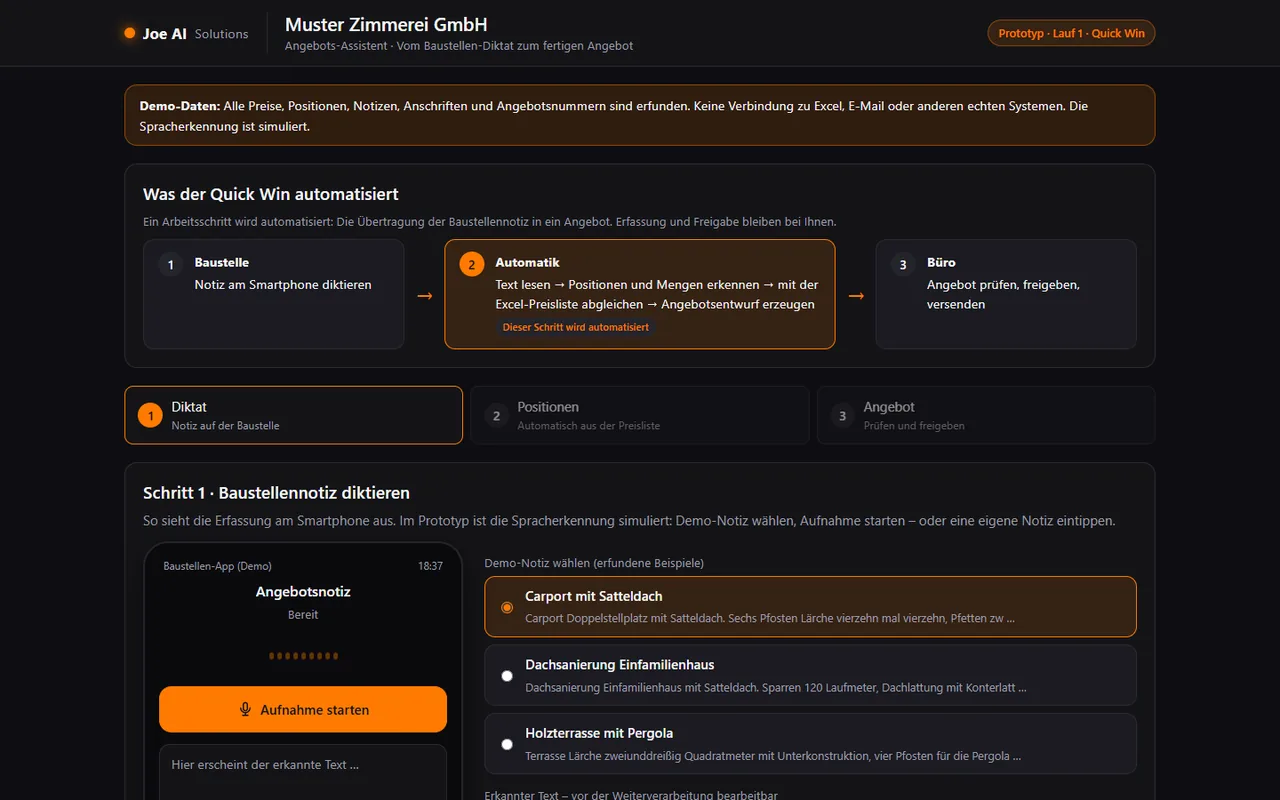Click the Joe AI Solutions brand text
The width and height of the screenshot is (1280, 800).
click(x=195, y=33)
